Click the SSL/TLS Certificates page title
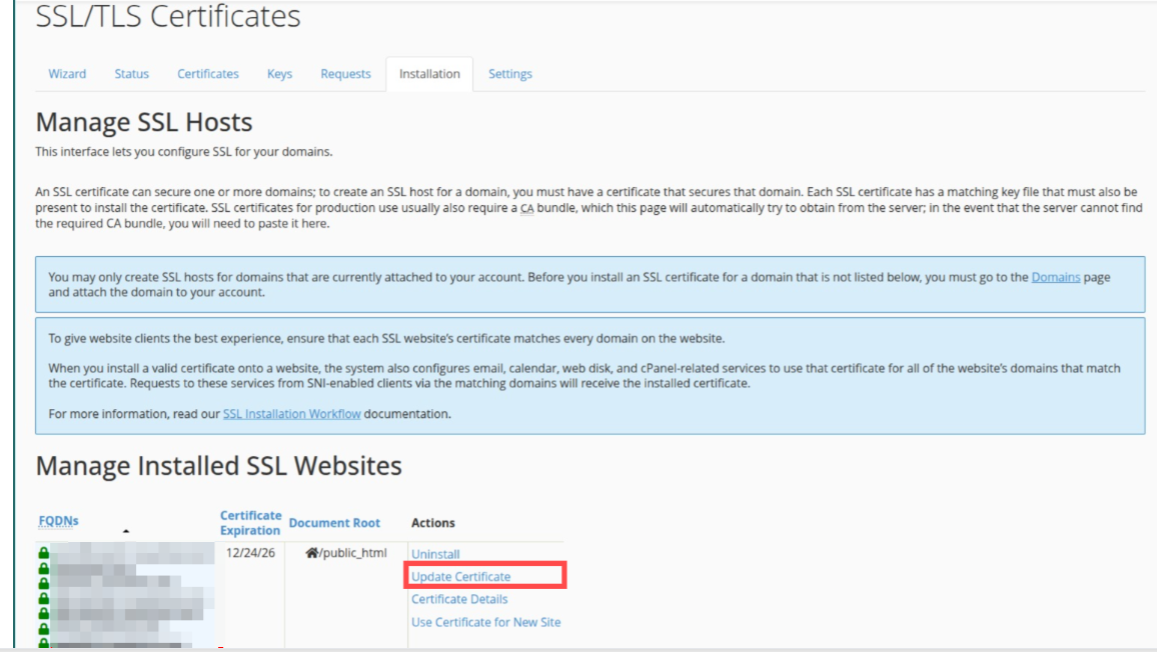This screenshot has height=652, width=1157. click(168, 15)
